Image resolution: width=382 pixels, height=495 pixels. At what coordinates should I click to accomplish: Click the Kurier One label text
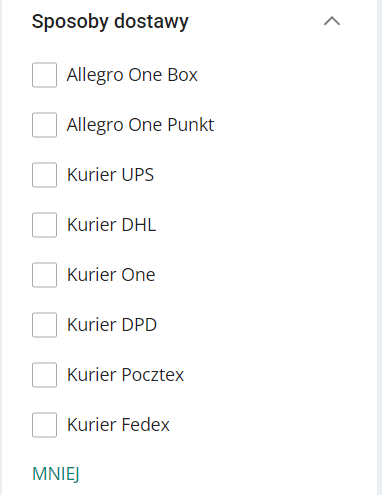[x=111, y=275]
